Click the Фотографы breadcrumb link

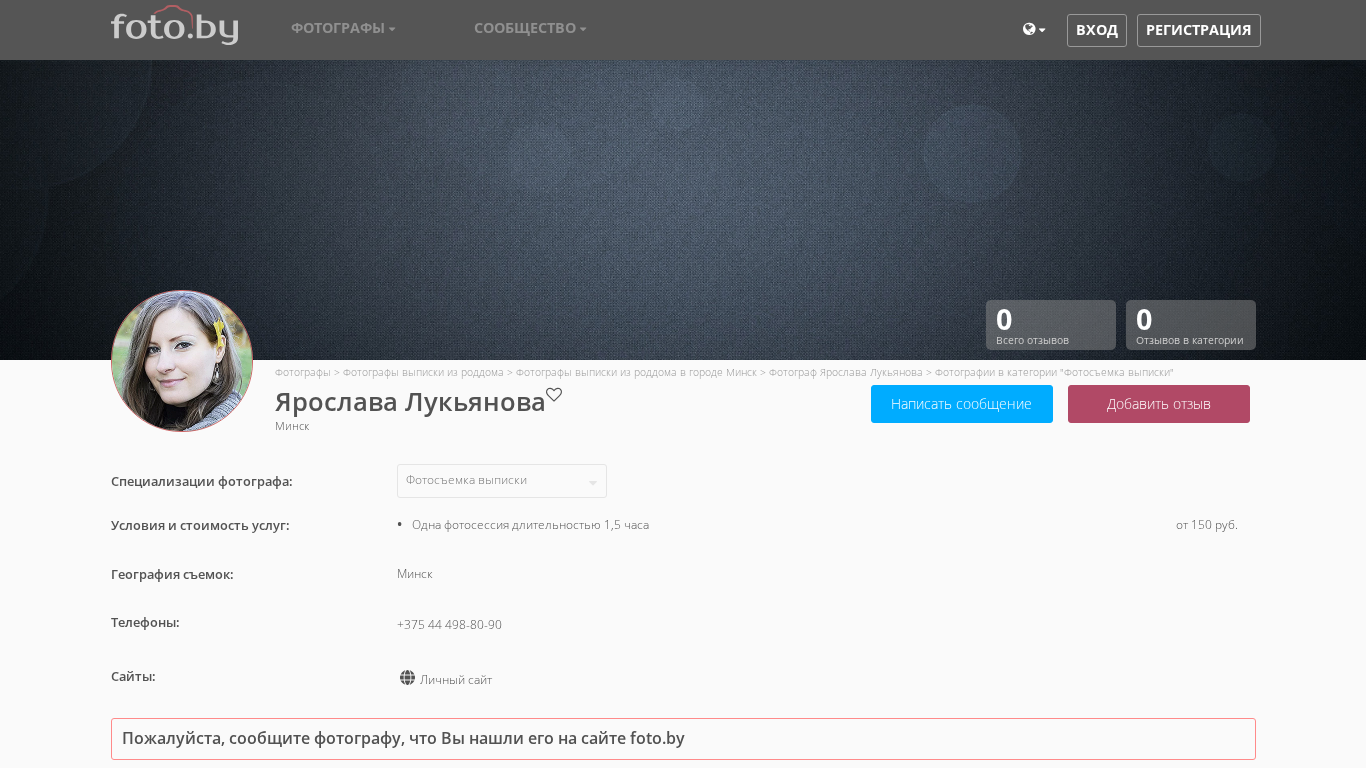click(x=303, y=372)
